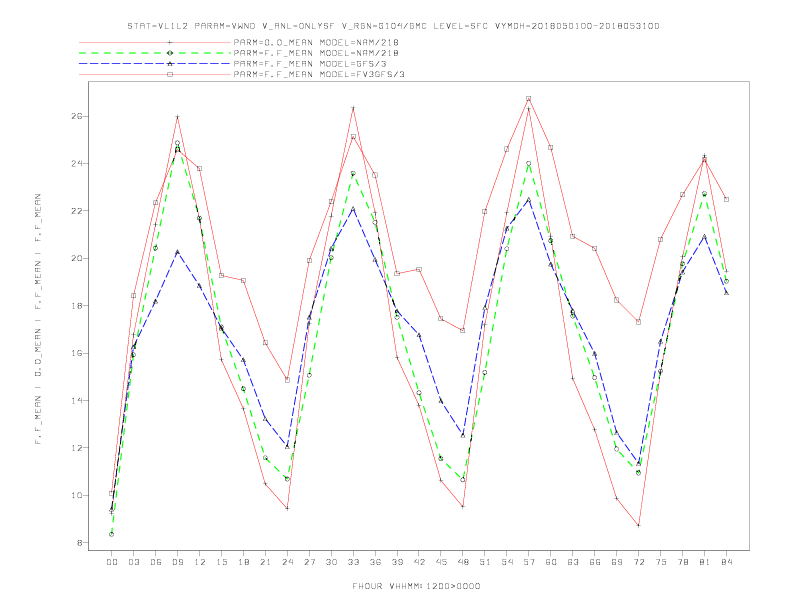Click x-axis tick label 33
The image size is (792, 612).
353,562
